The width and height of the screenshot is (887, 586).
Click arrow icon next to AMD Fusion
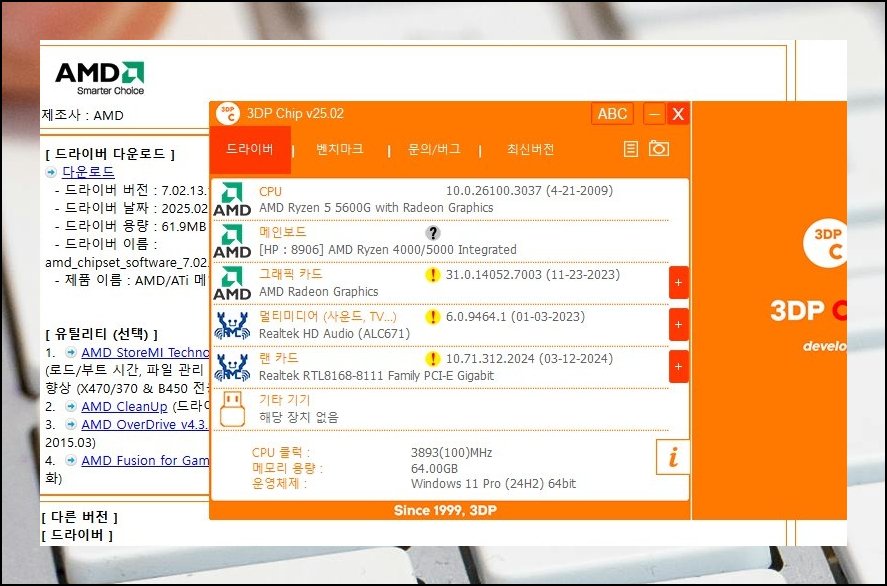point(71,460)
